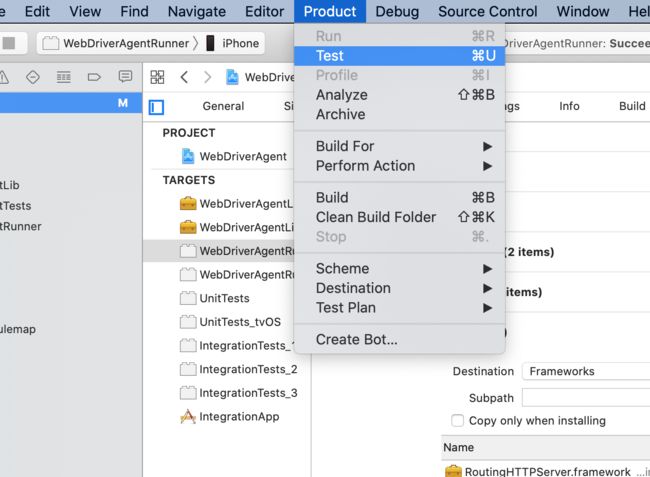The image size is (650, 477).
Task: Open the report navigator speech-bubble icon
Action: 125,77
